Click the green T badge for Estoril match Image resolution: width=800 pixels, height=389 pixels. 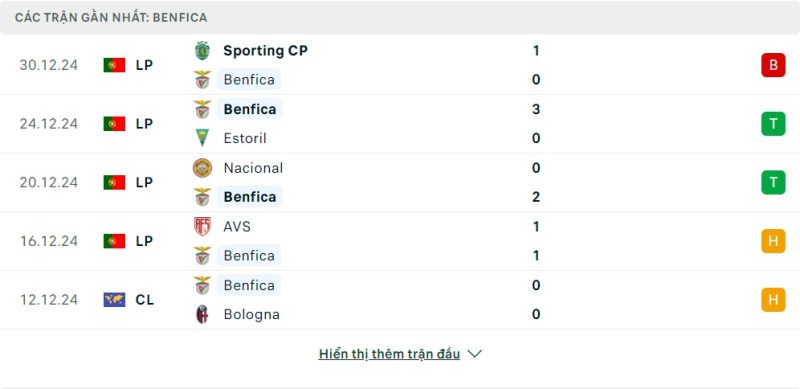click(773, 124)
